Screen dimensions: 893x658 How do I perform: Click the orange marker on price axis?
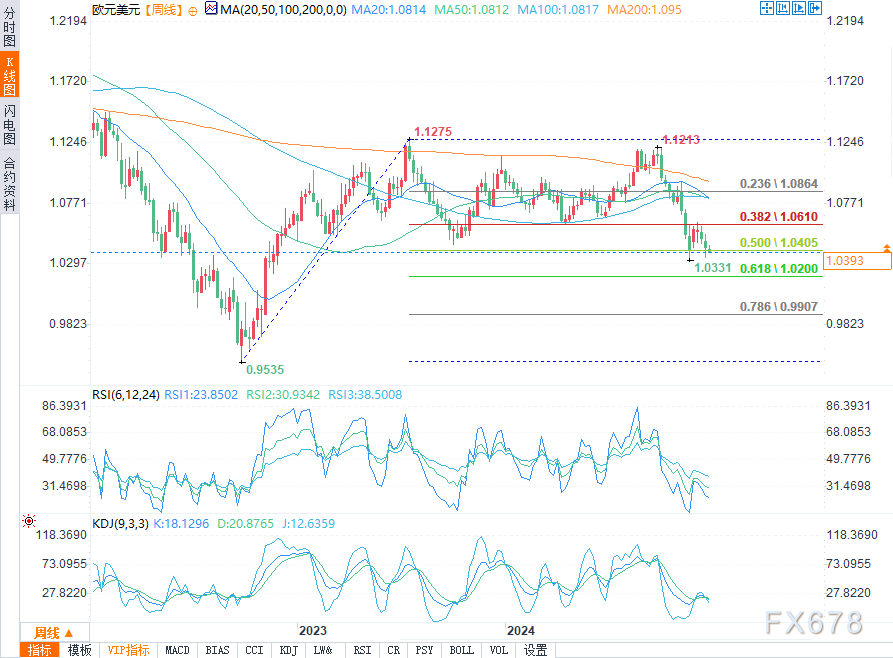tap(887, 248)
